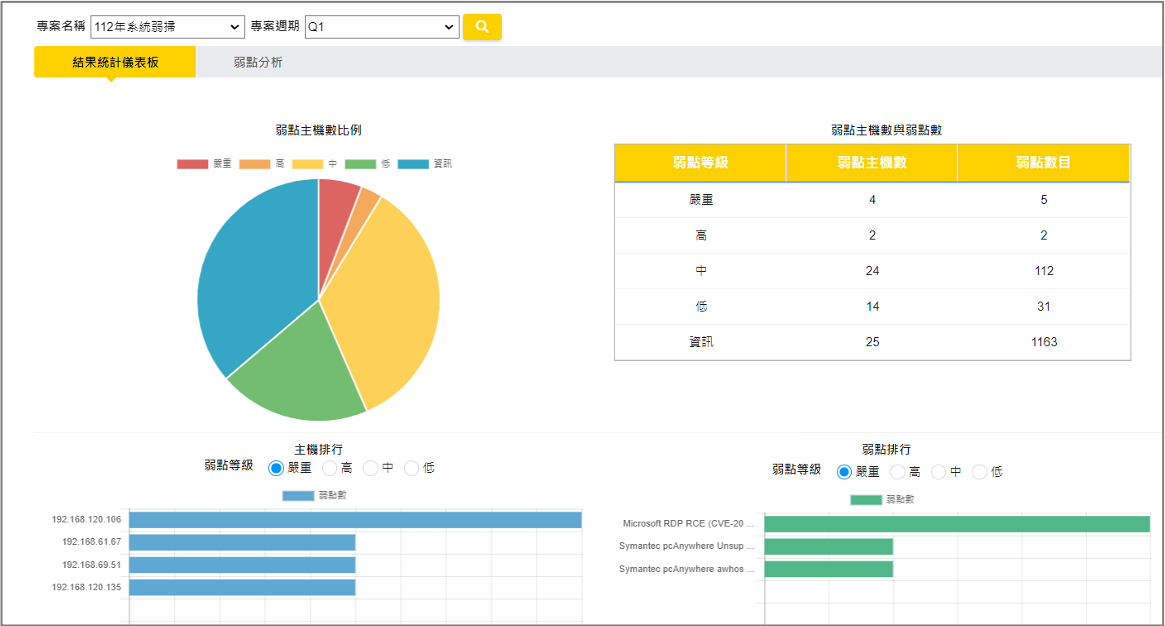Image resolution: width=1165 pixels, height=626 pixels.
Task: Click the yellow search magnifier button
Action: (482, 27)
